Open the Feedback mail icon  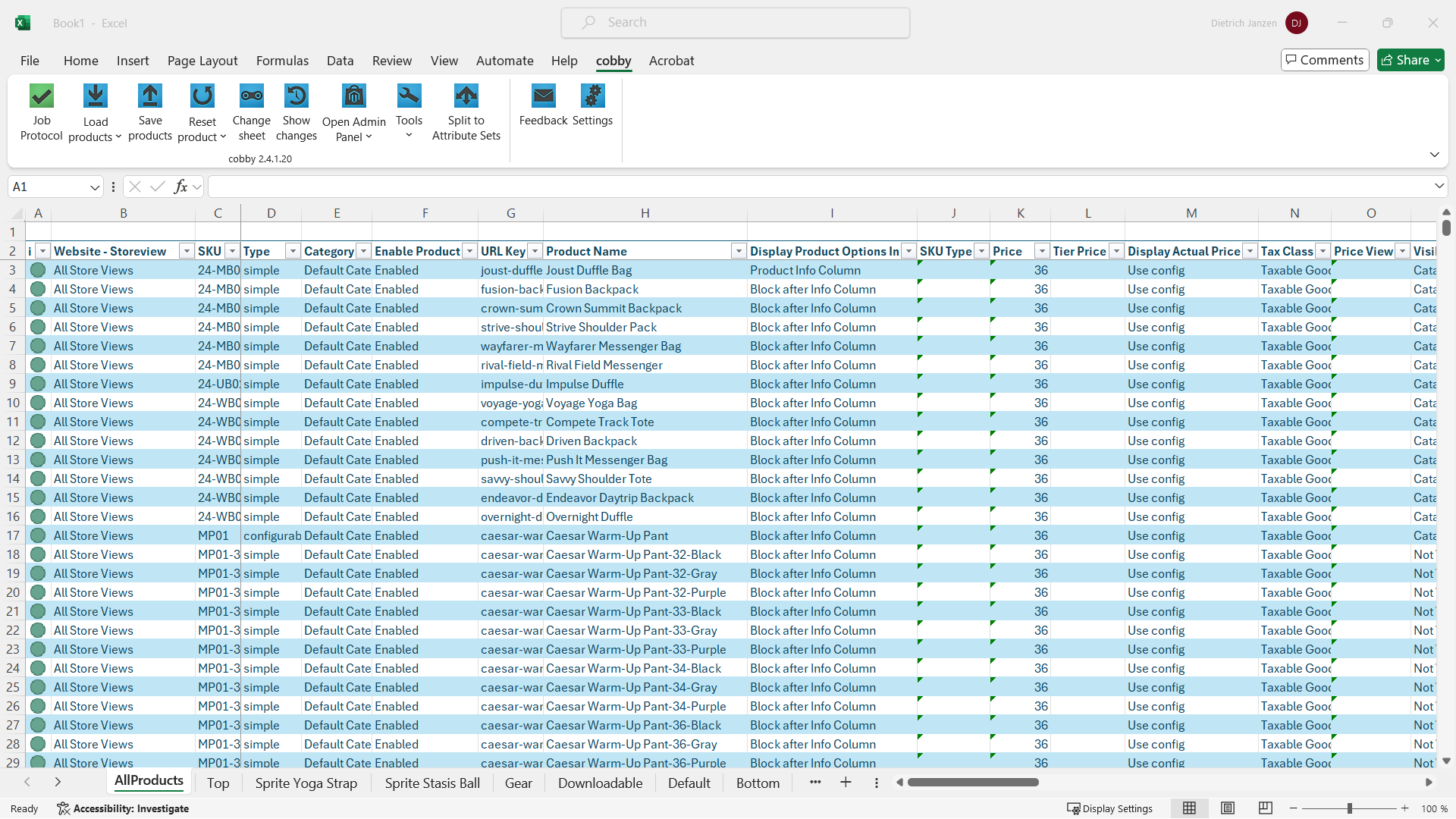point(543,97)
